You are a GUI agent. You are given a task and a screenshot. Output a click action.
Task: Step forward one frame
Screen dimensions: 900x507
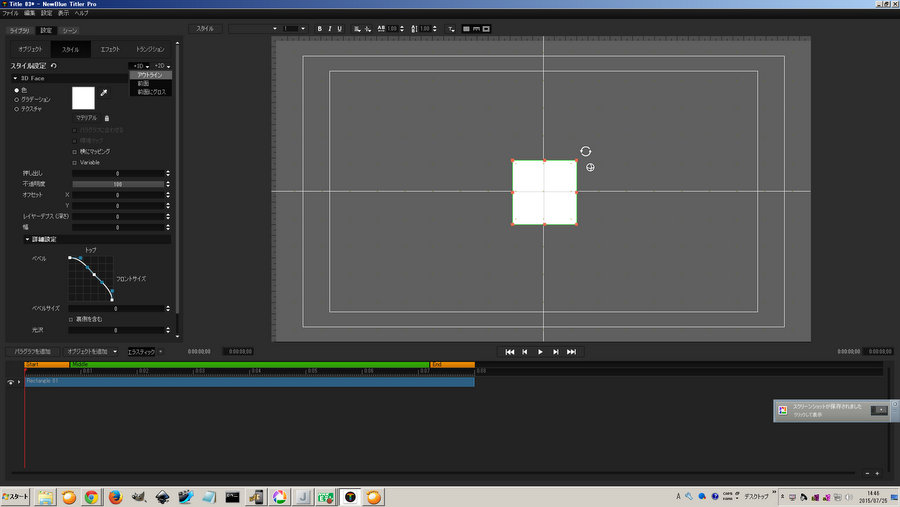(x=556, y=352)
